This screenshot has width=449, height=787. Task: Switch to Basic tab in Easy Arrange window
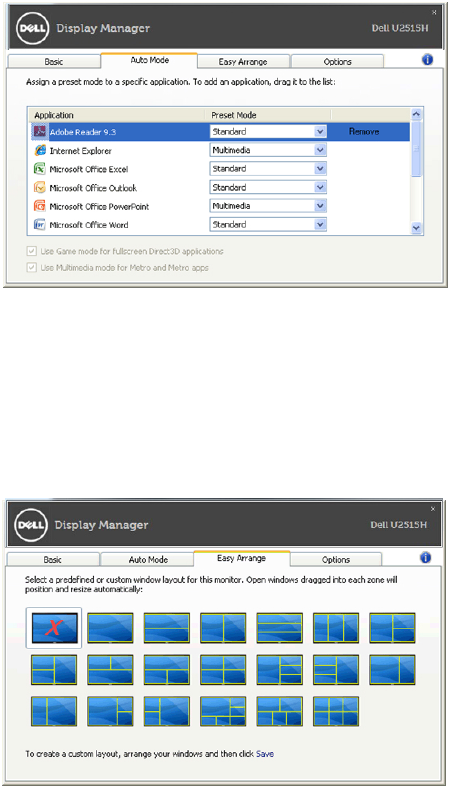[53, 559]
